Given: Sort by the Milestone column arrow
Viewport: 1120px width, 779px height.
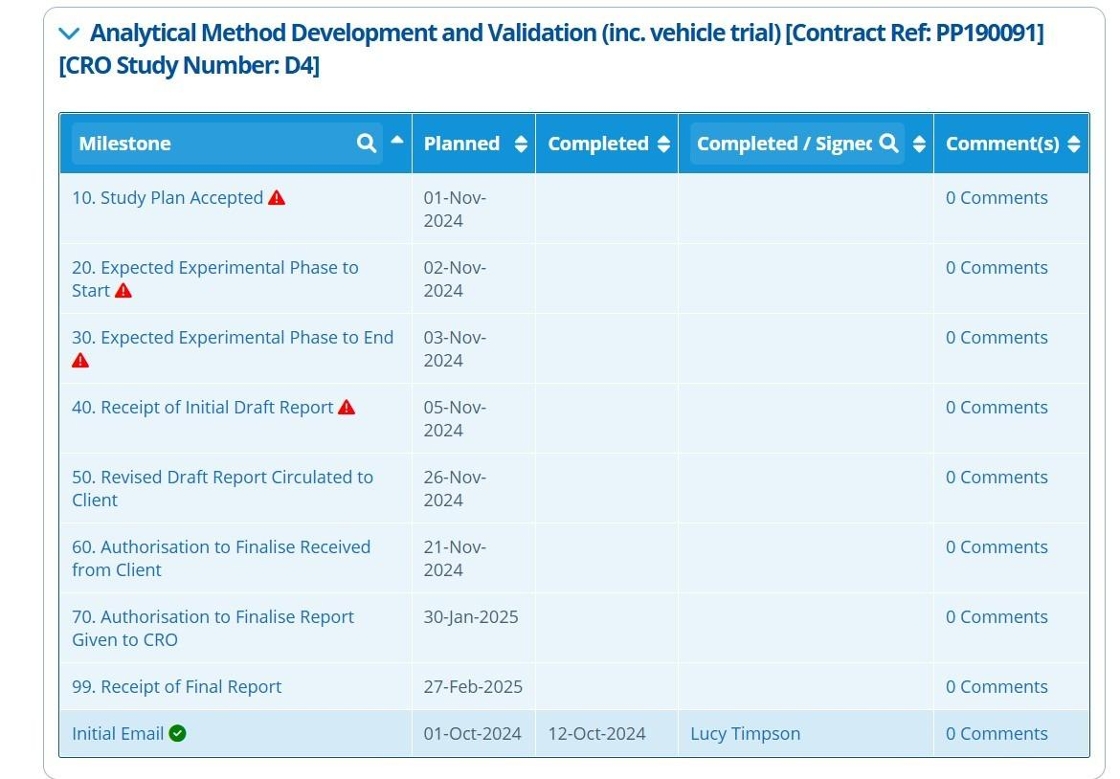Looking at the screenshot, I should click(397, 140).
